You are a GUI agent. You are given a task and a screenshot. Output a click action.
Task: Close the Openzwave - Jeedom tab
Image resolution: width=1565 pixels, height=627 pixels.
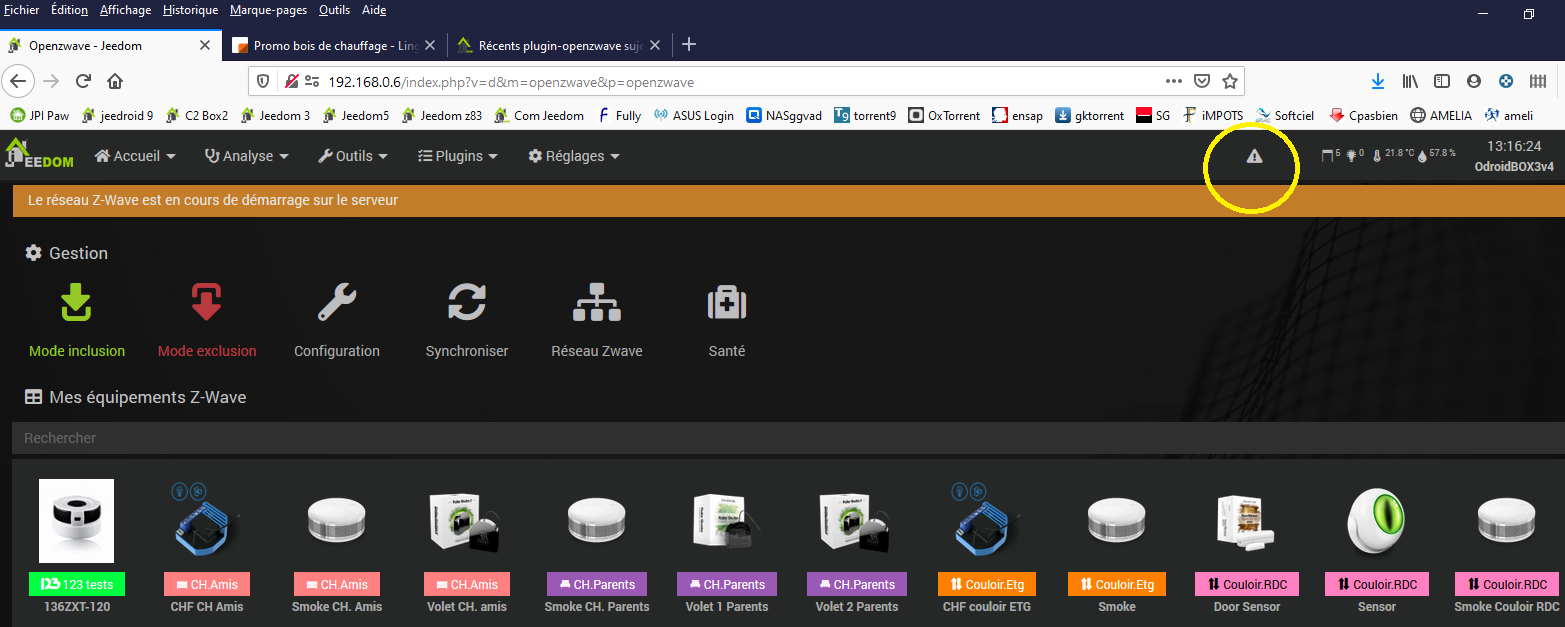click(x=205, y=45)
